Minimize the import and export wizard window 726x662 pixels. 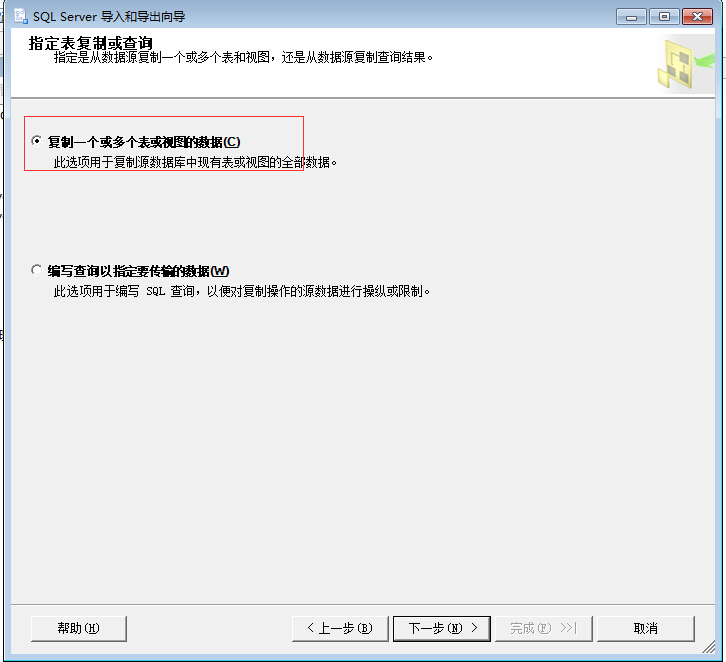point(631,17)
